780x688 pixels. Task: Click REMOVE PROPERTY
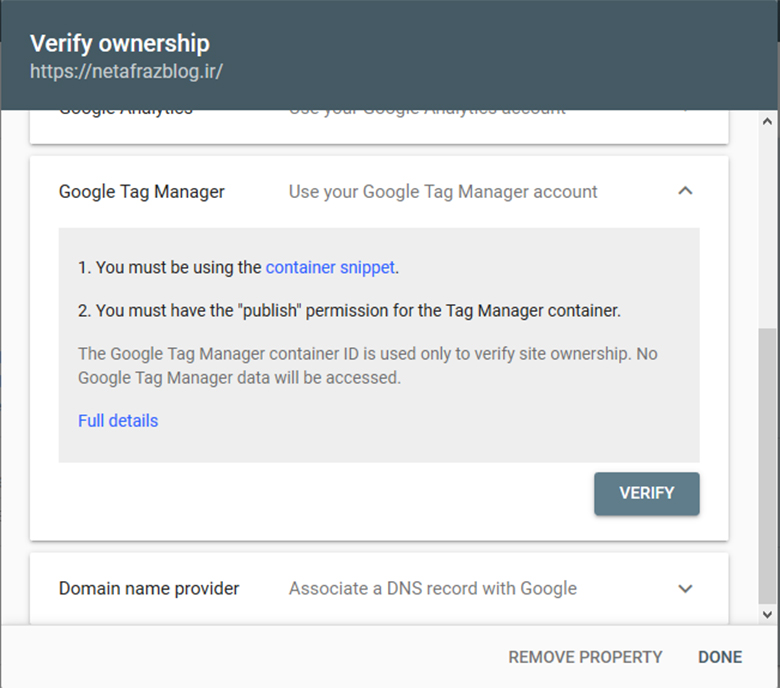point(585,657)
